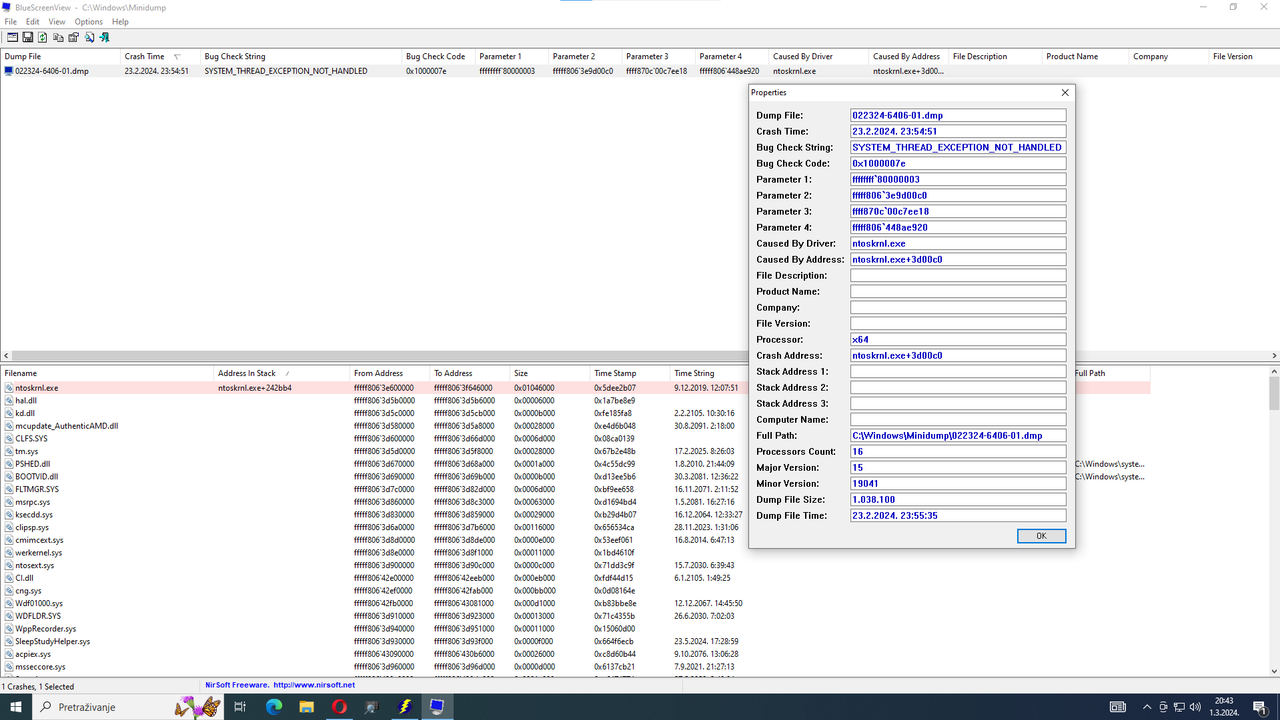Click the lightning bolt taskbar app icon
The image size is (1280, 720).
click(x=405, y=707)
